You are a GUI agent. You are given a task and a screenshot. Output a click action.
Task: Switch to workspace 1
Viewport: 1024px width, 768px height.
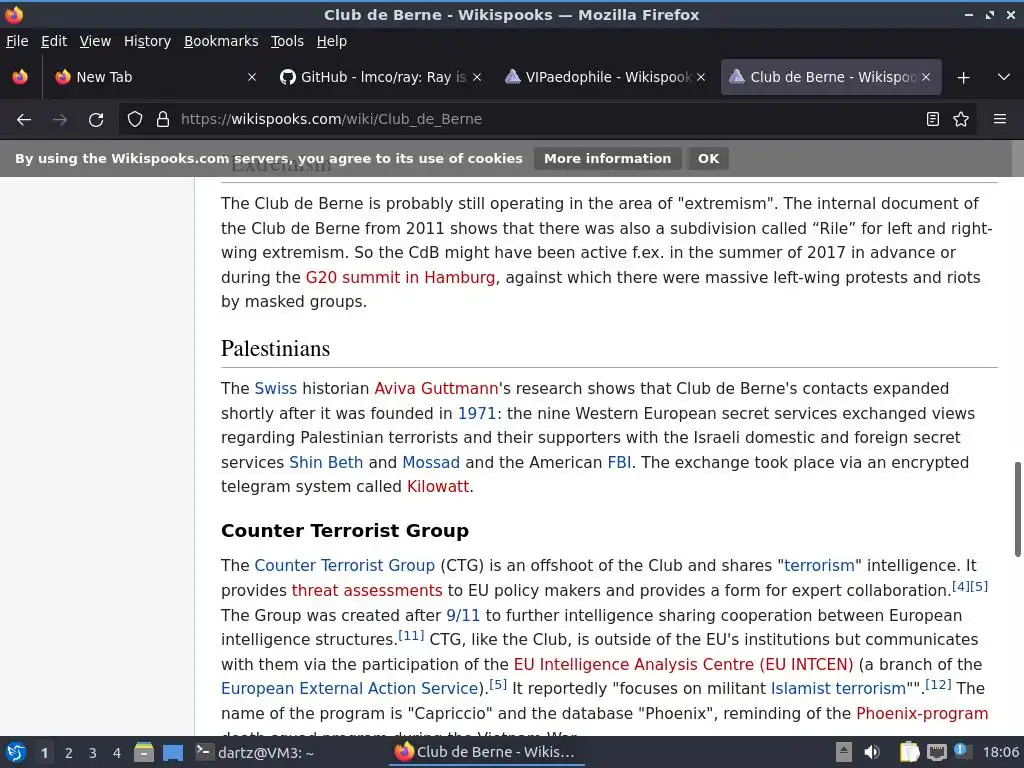click(x=44, y=753)
